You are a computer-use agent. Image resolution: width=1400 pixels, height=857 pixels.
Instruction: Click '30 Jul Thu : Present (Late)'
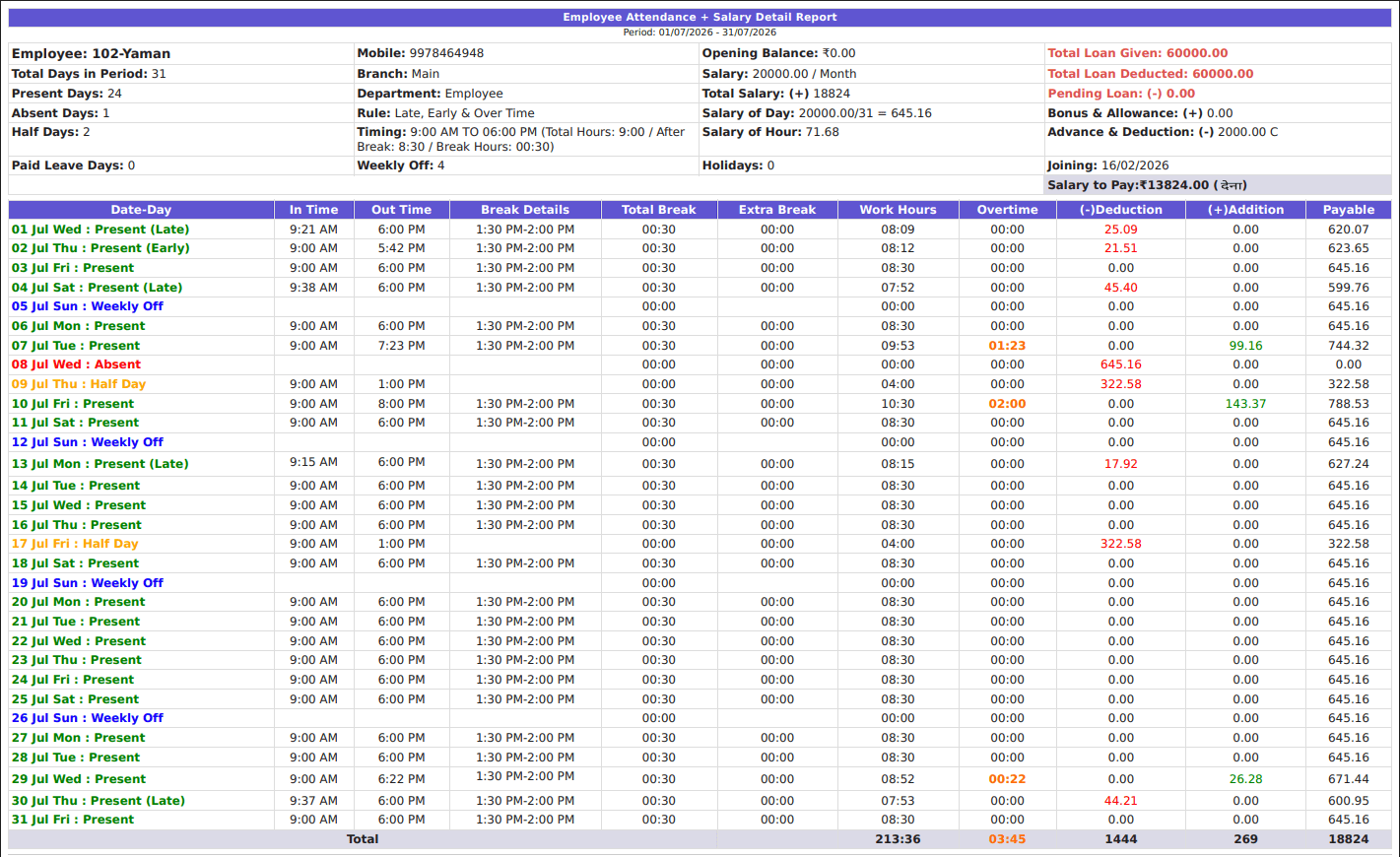click(x=99, y=801)
